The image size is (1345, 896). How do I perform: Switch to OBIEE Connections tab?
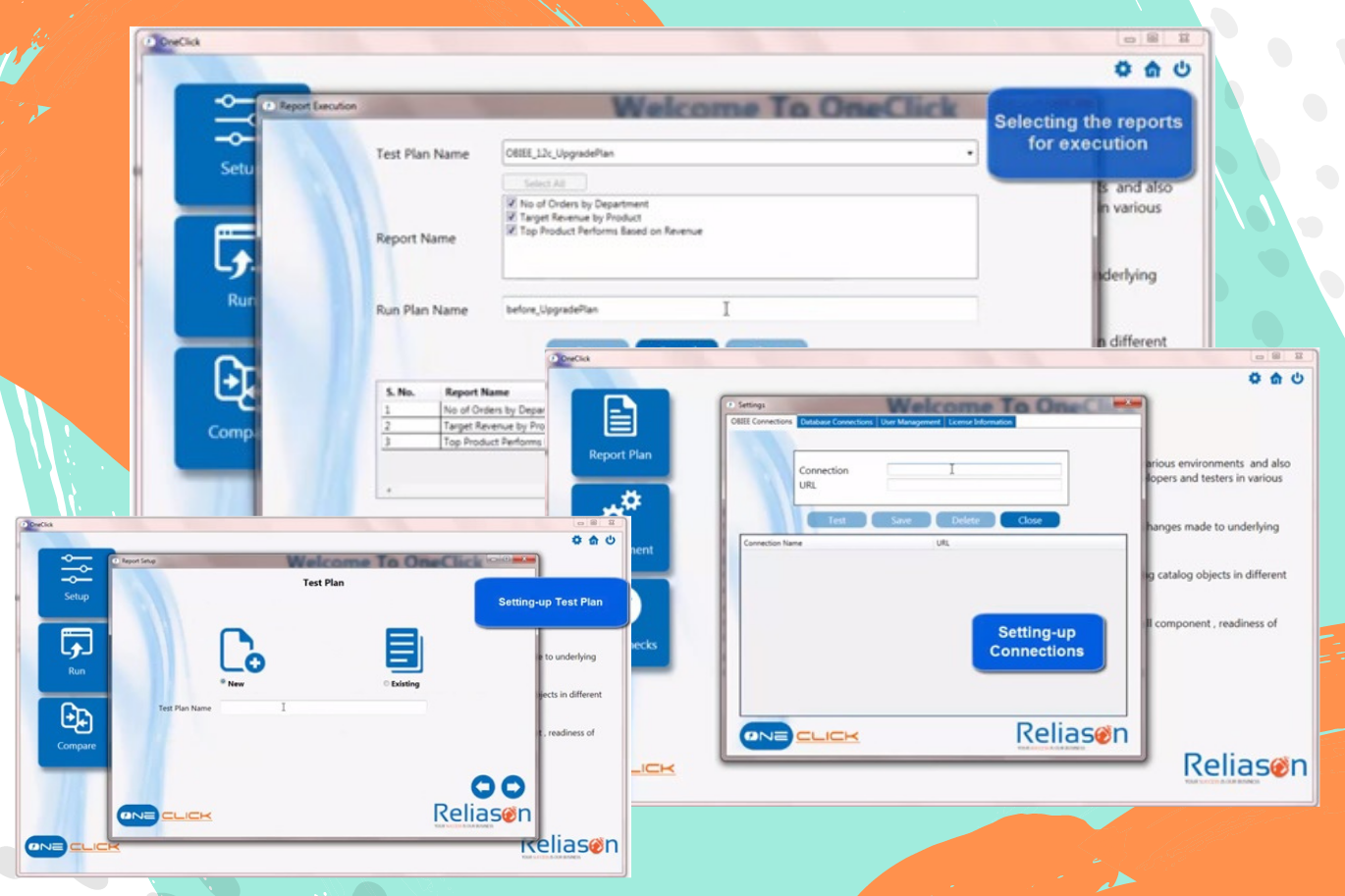tap(761, 422)
